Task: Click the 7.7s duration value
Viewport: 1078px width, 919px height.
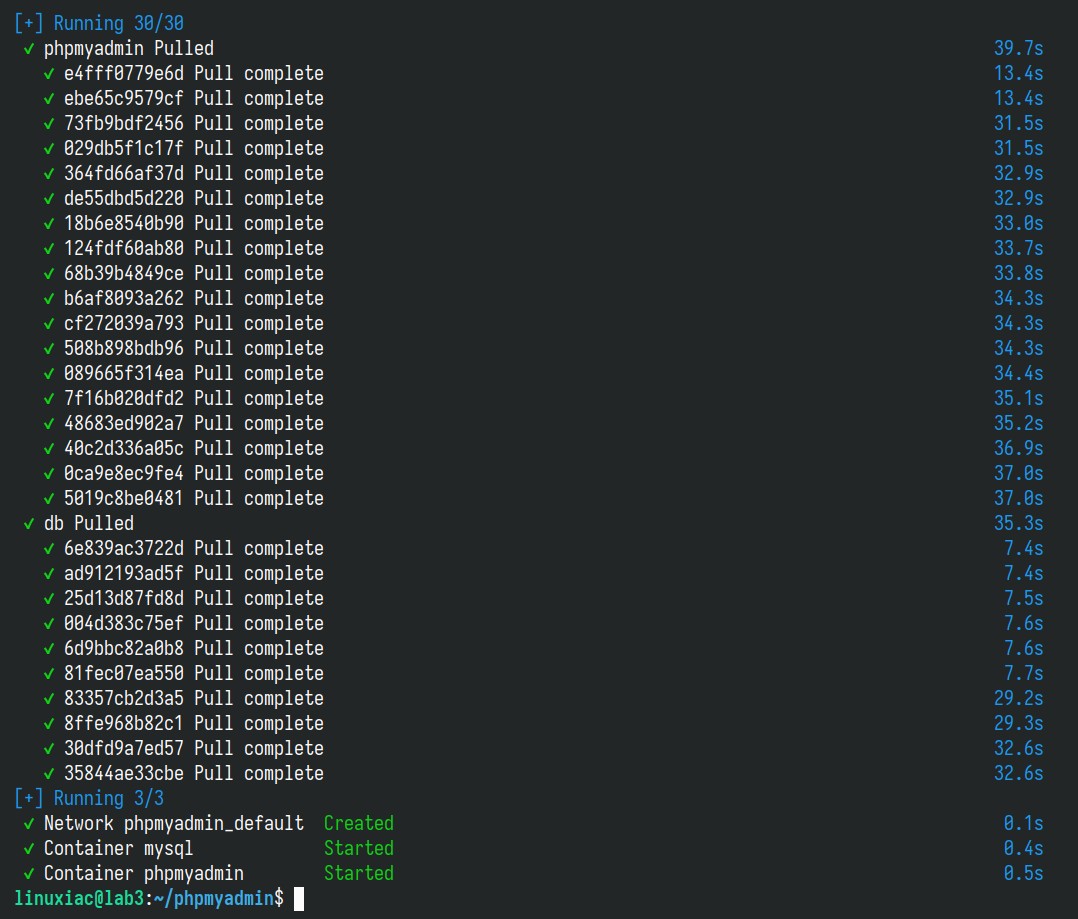Action: pyautogui.click(x=1023, y=673)
